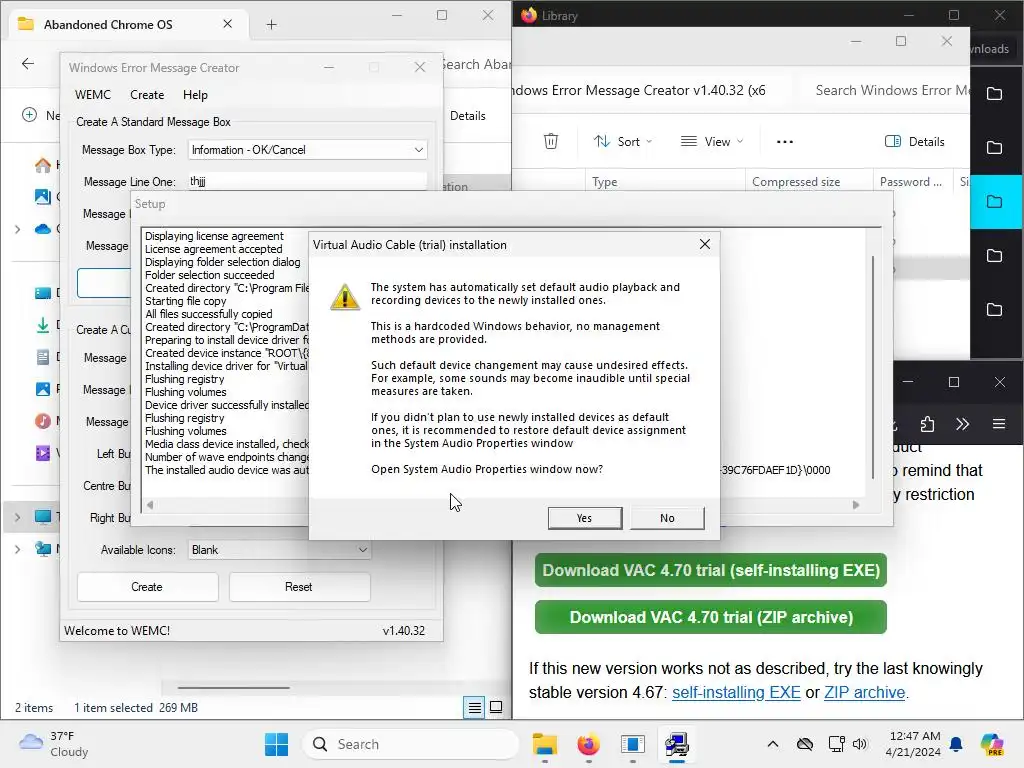Image resolution: width=1024 pixels, height=768 pixels.
Task: Expand the Network tree node
Action: (18, 549)
